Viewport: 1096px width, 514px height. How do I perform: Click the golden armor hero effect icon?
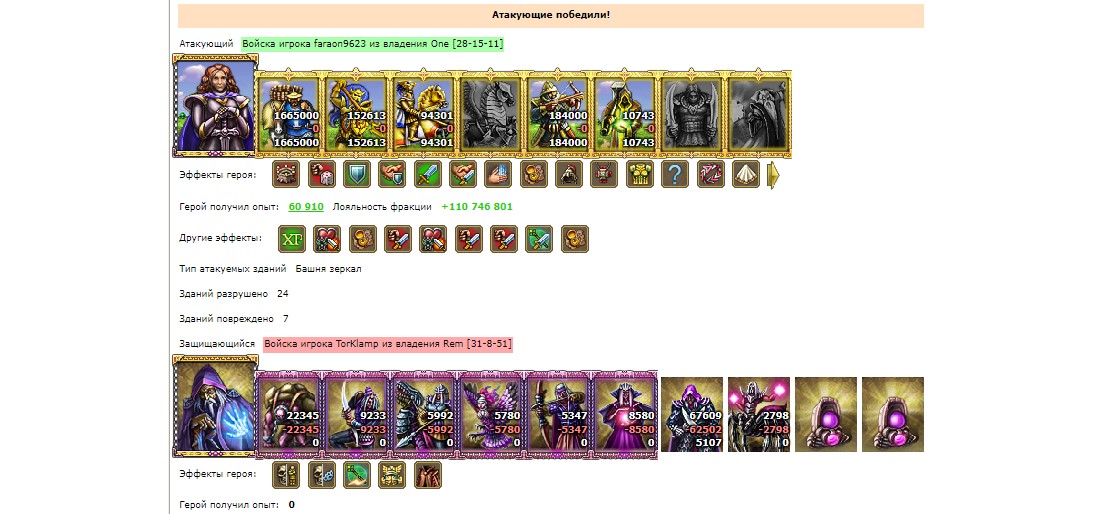coord(639,174)
